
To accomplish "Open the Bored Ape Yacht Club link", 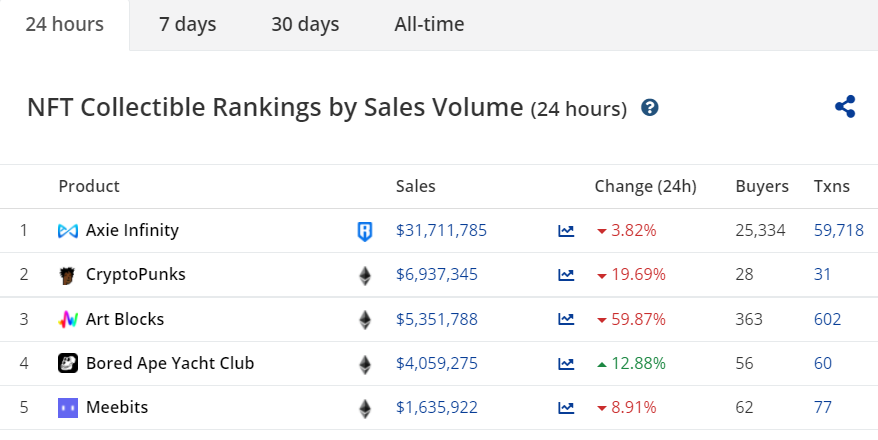I will (170, 363).
